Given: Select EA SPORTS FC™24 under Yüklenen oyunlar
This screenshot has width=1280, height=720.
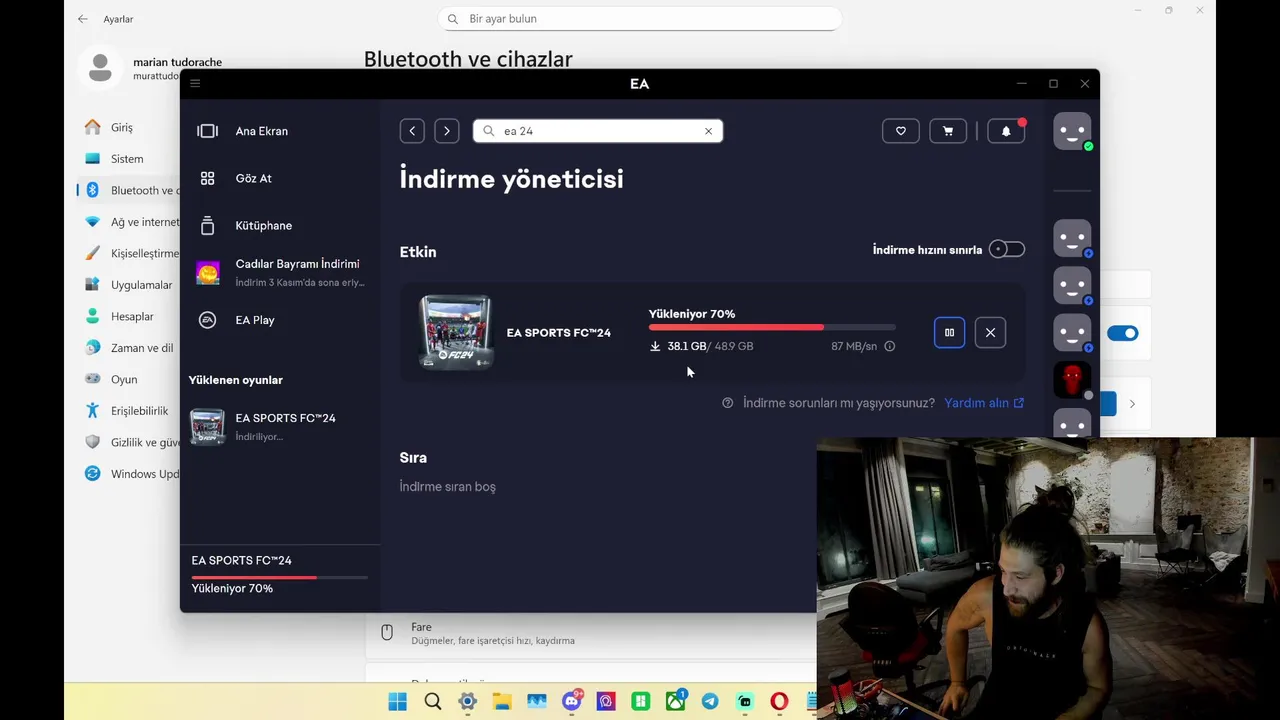Looking at the screenshot, I should pyautogui.click(x=280, y=427).
